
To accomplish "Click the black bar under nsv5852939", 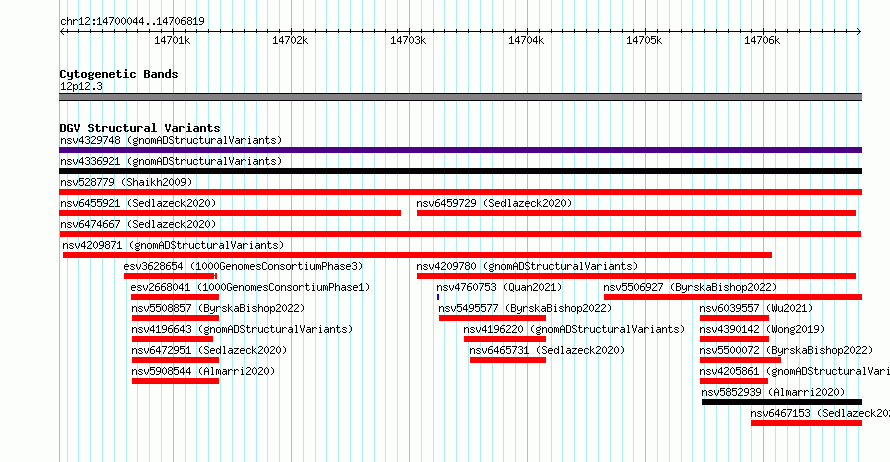I will (782, 402).
